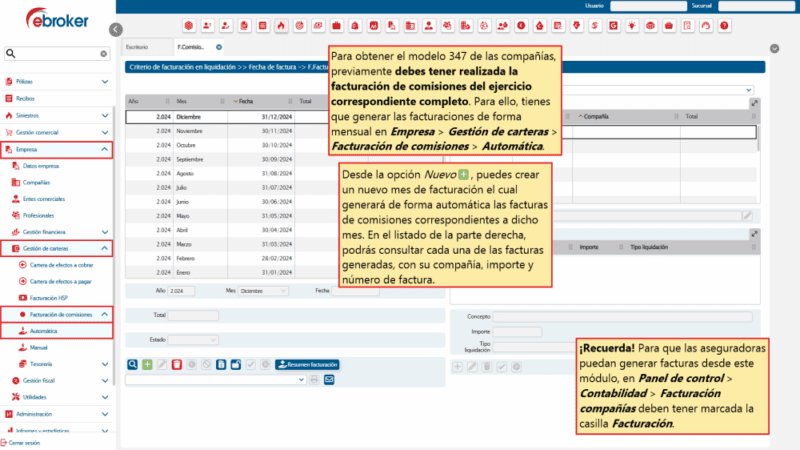Collapse the sidebar with the left arrow
800x450 pixels.
click(118, 30)
